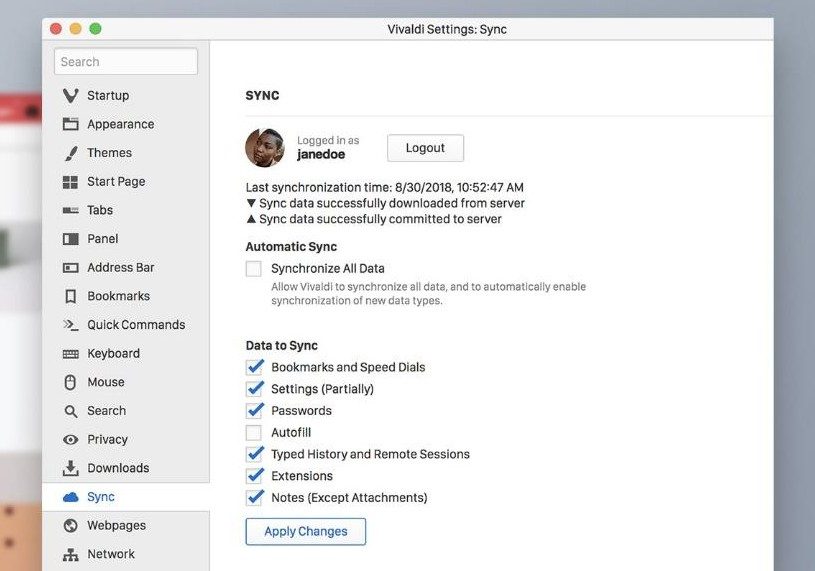The image size is (815, 571).
Task: Click the Search magnifier icon in sidebar
Action: tap(71, 411)
